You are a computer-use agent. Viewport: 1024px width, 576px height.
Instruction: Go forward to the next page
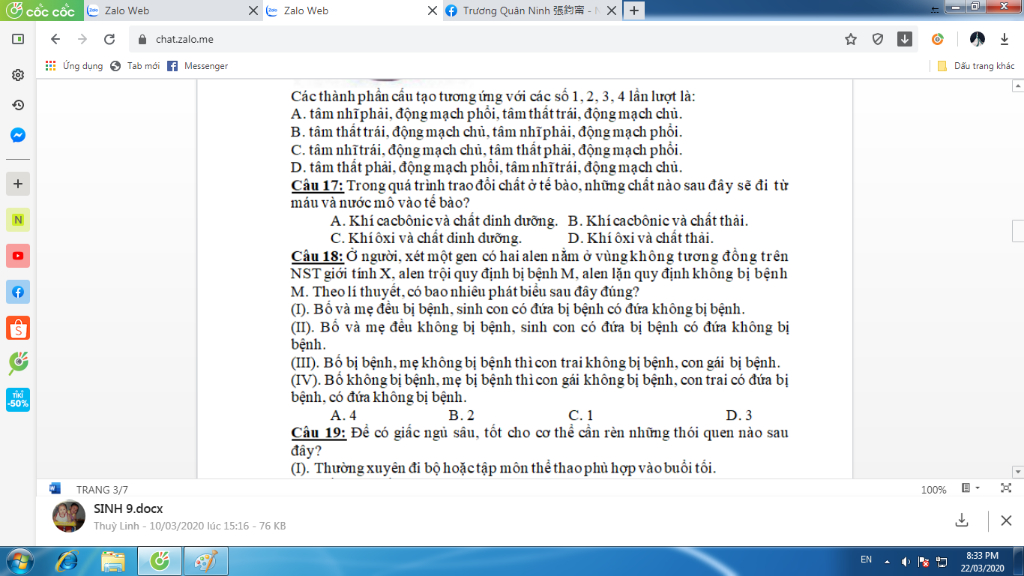point(82,39)
